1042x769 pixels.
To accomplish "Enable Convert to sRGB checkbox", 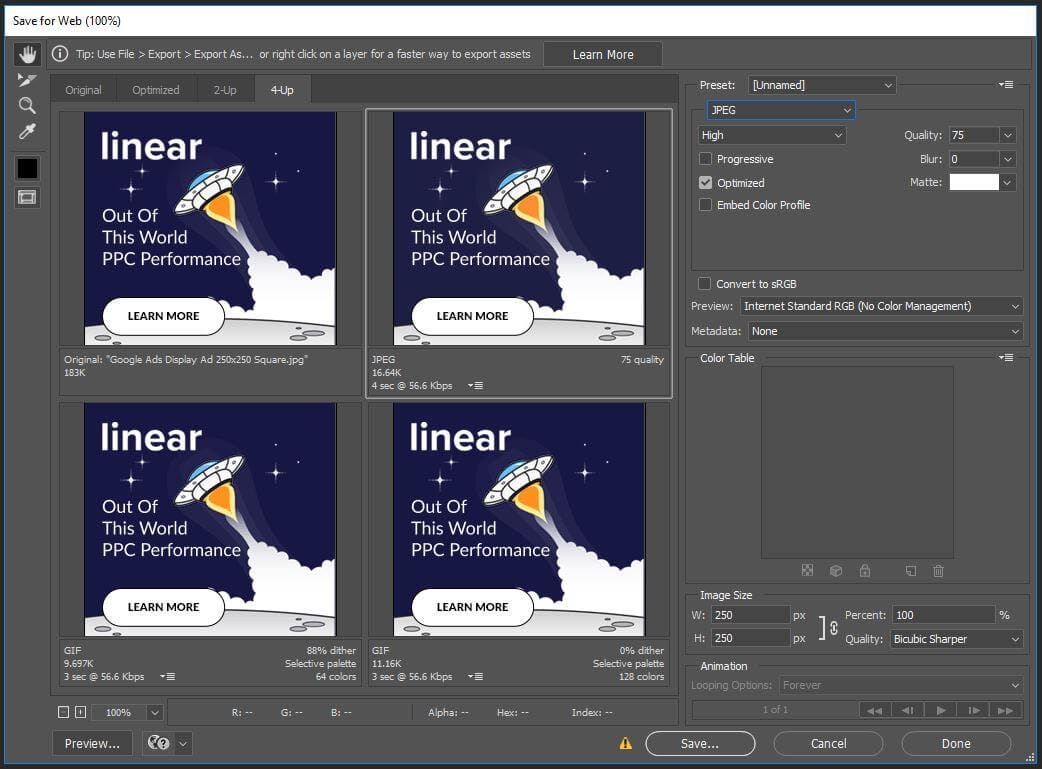I will [705, 284].
